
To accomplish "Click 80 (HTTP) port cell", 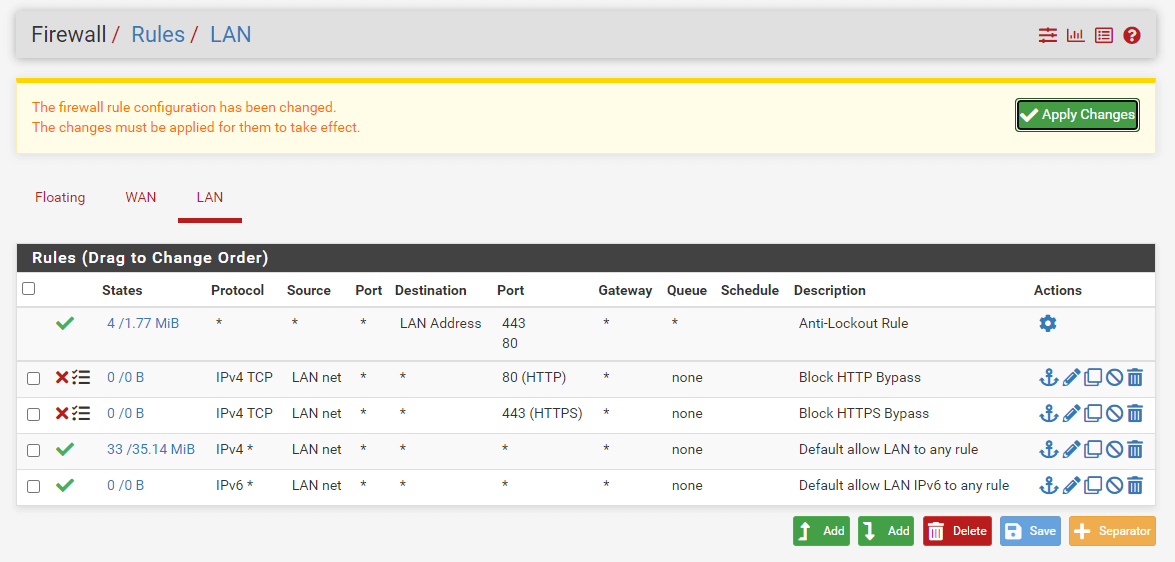I will click(534, 378).
